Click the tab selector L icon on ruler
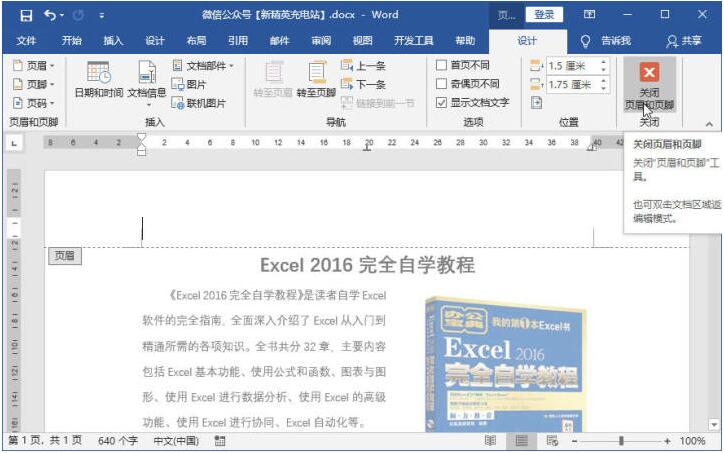The width and height of the screenshot is (724, 453). tap(14, 144)
